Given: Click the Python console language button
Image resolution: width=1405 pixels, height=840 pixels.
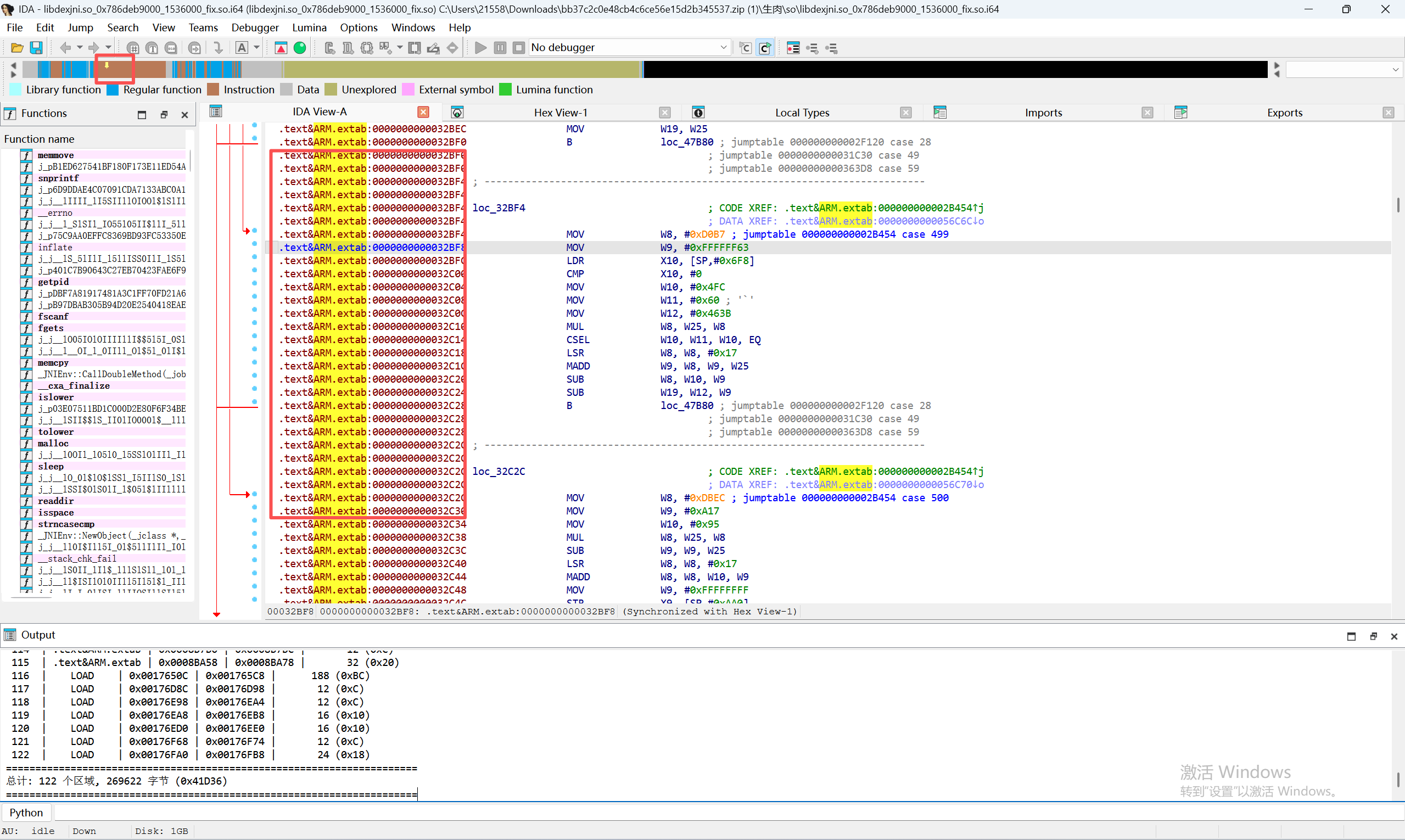Looking at the screenshot, I should (26, 813).
